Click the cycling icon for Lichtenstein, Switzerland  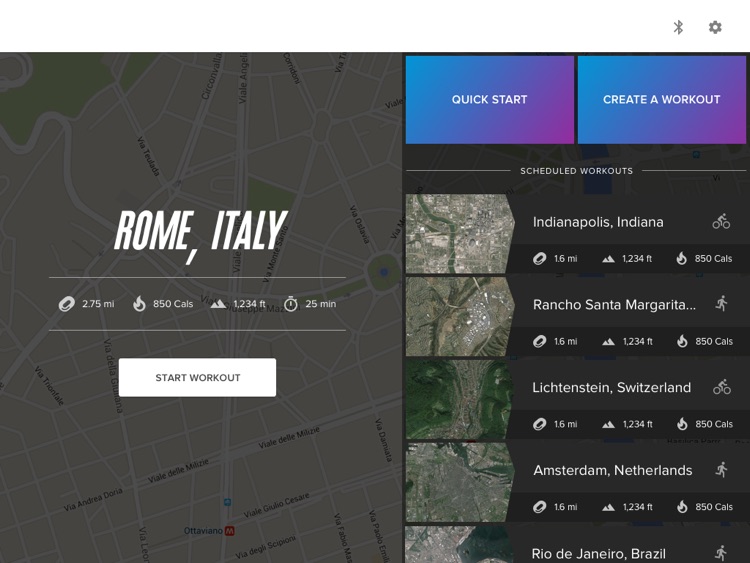pos(722,387)
